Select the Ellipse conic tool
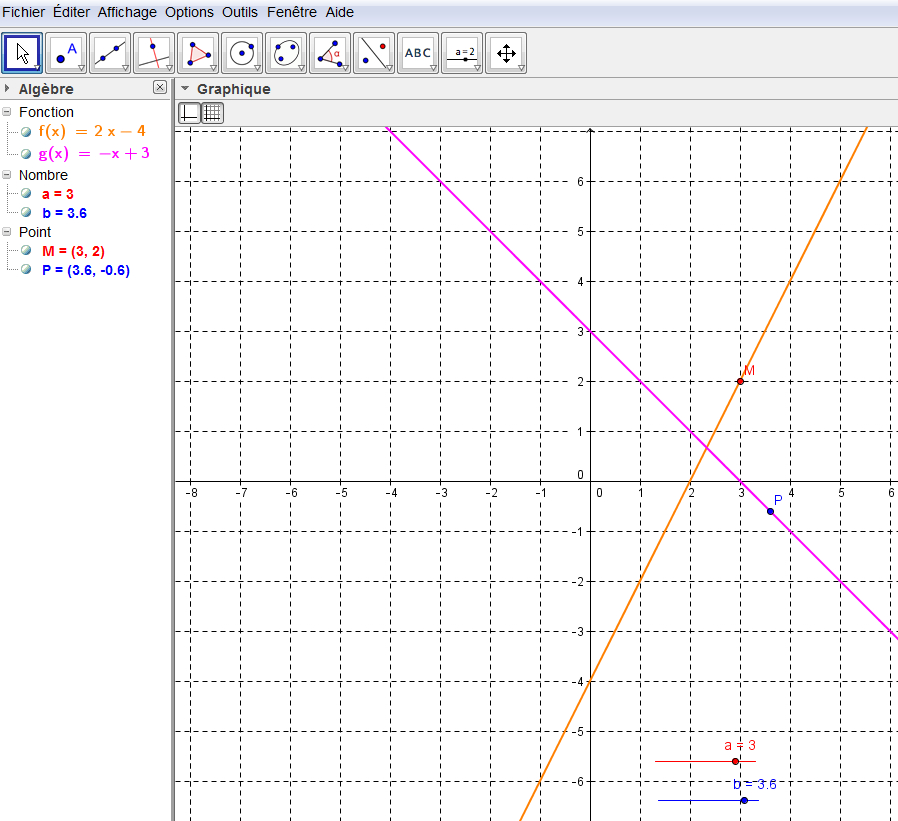The width and height of the screenshot is (898, 821). (286, 53)
